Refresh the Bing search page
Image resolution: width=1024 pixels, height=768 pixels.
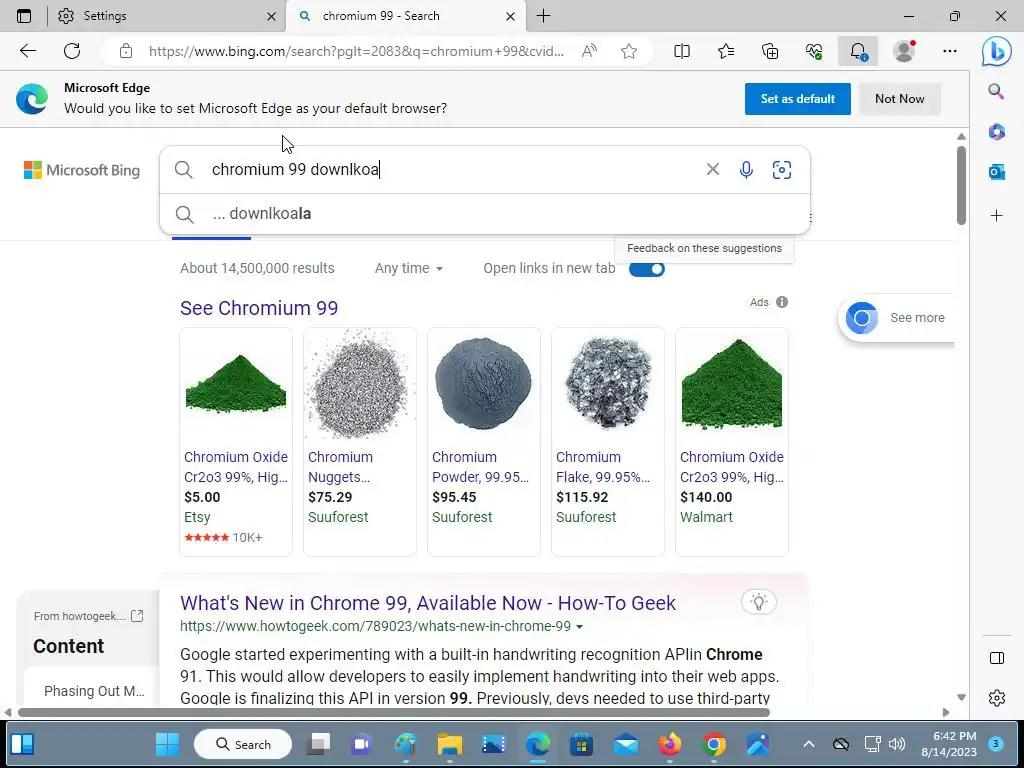(72, 51)
